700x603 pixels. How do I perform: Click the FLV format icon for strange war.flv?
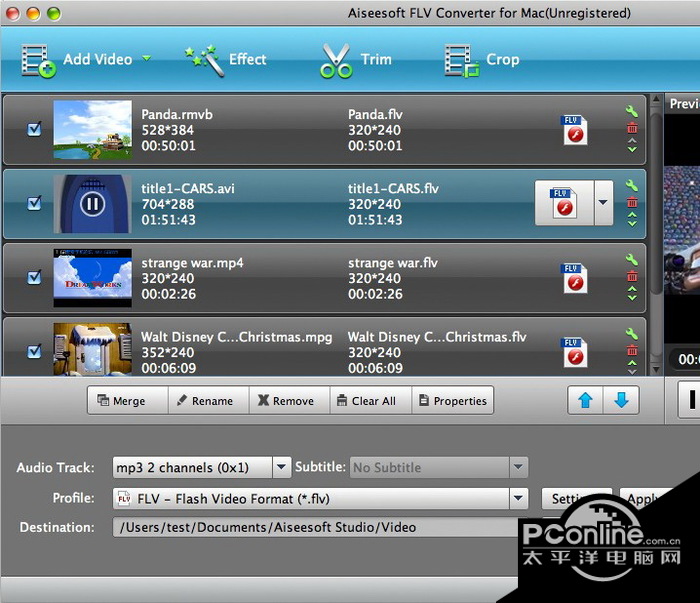(x=574, y=278)
